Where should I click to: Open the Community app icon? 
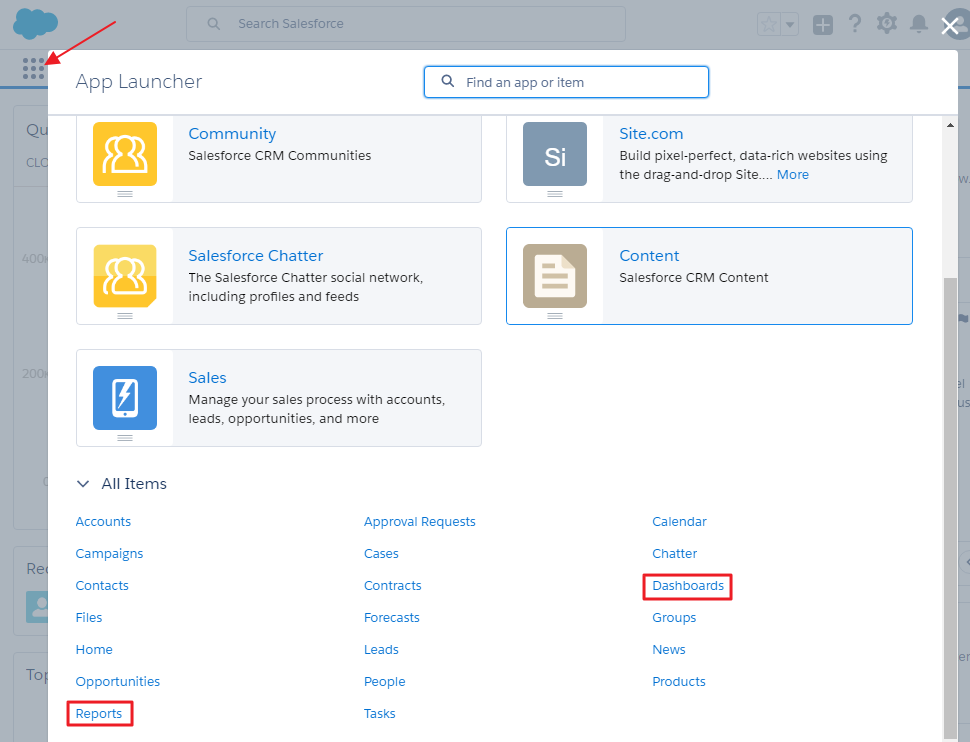(125, 154)
